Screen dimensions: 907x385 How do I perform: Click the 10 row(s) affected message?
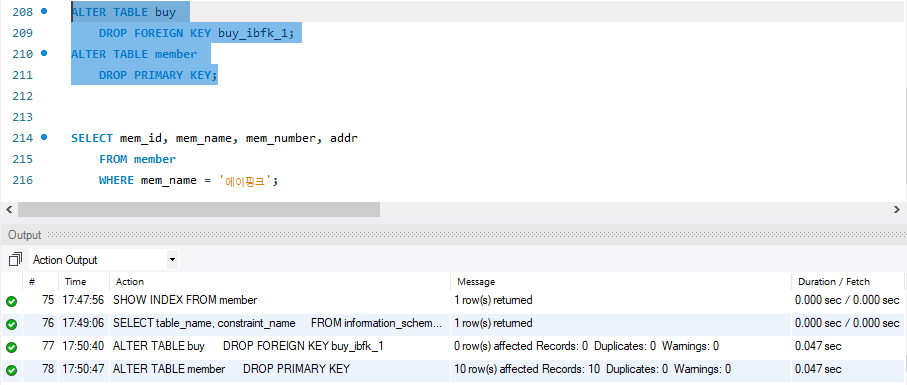[x=592, y=368]
